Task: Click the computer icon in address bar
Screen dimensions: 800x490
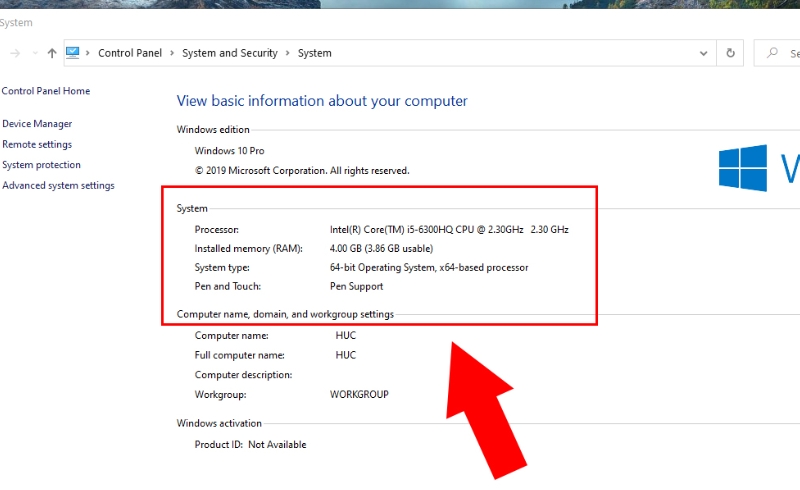Action: click(x=72, y=53)
